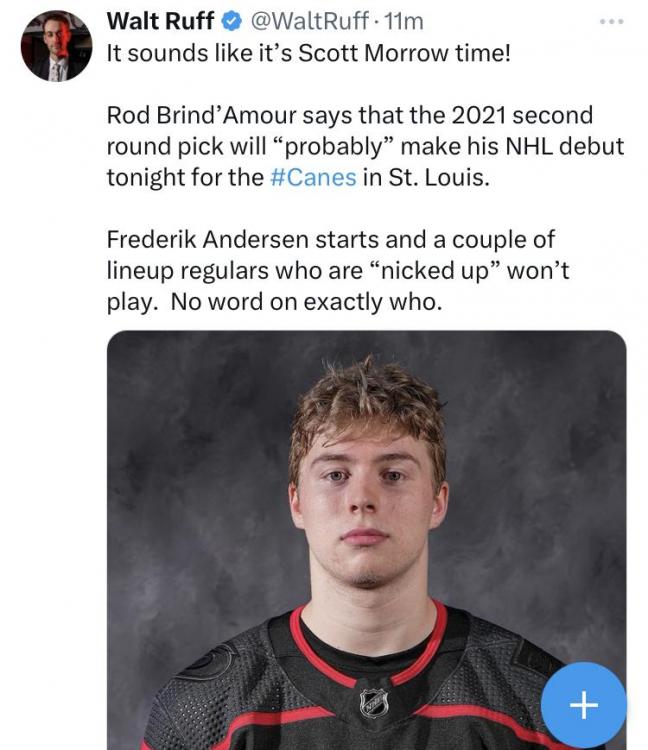The width and height of the screenshot is (648, 750).
Task: Open the three-dot more options menu
Action: tap(610, 21)
